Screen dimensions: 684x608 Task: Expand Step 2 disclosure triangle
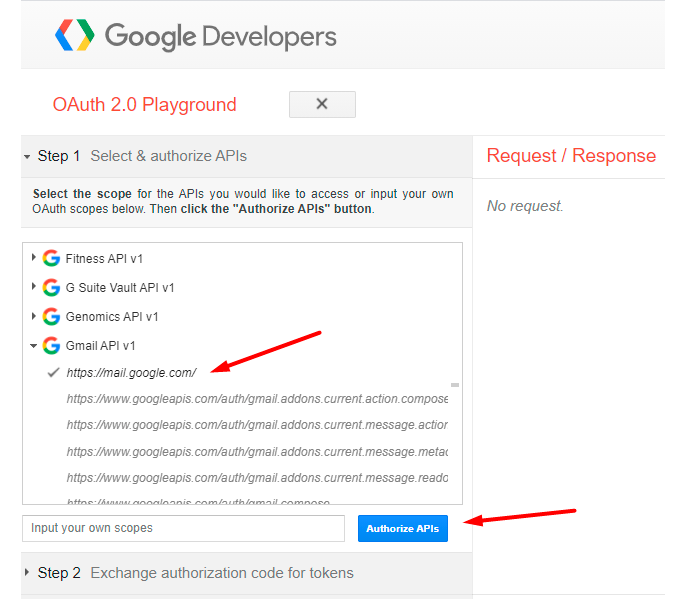coord(27,572)
